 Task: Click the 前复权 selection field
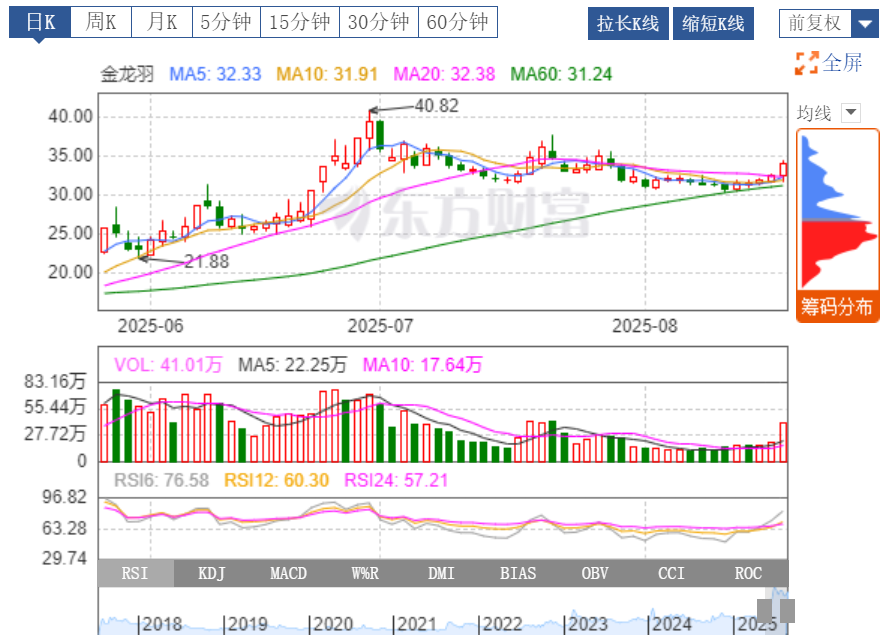(815, 24)
